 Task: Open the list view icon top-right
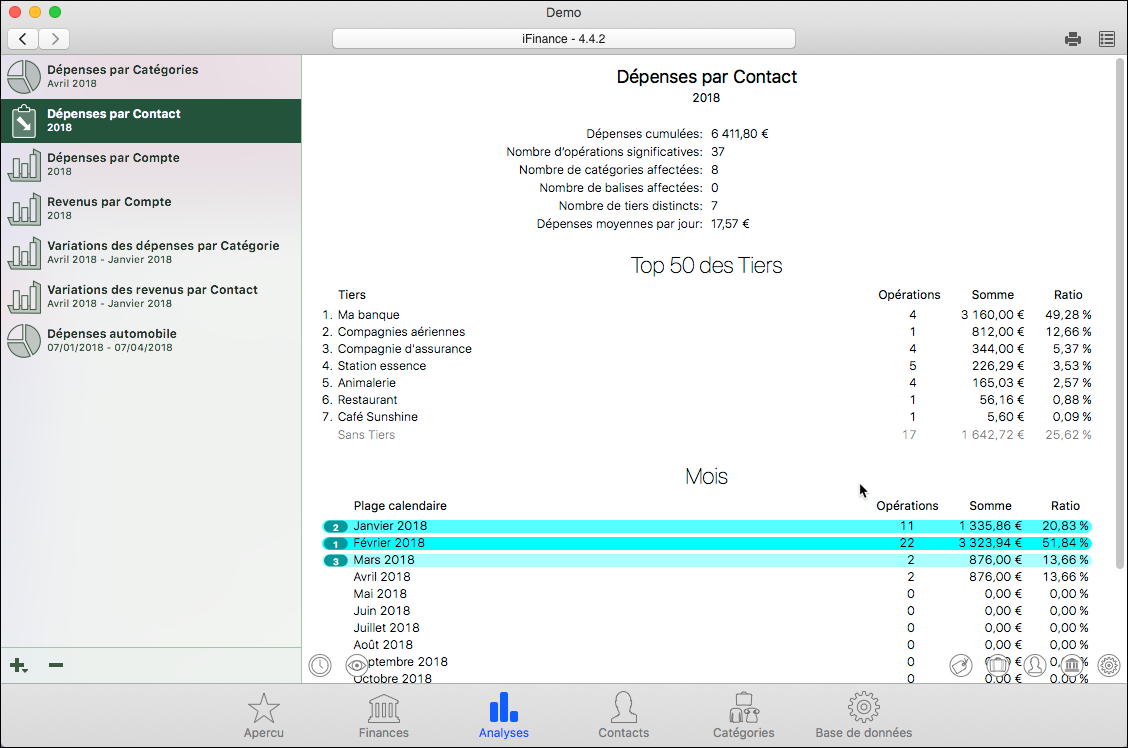tap(1107, 39)
